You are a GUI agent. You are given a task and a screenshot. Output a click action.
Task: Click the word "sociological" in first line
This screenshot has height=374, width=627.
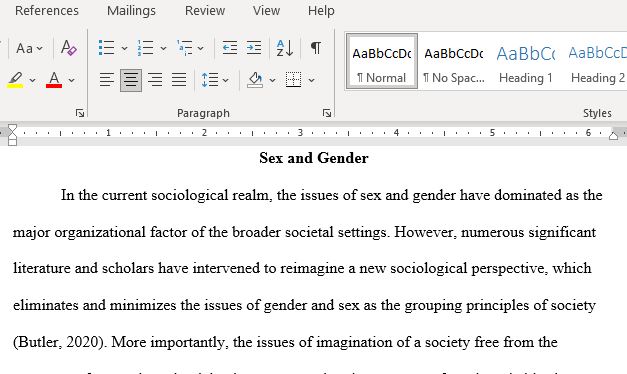pos(190,195)
